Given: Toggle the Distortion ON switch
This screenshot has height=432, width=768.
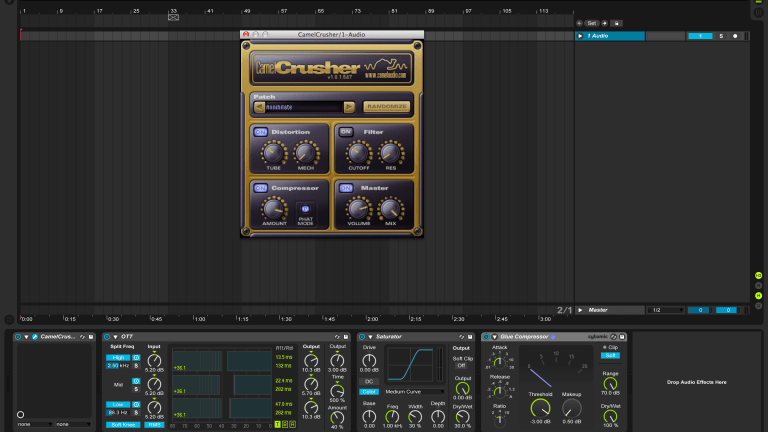Looking at the screenshot, I should [261, 132].
